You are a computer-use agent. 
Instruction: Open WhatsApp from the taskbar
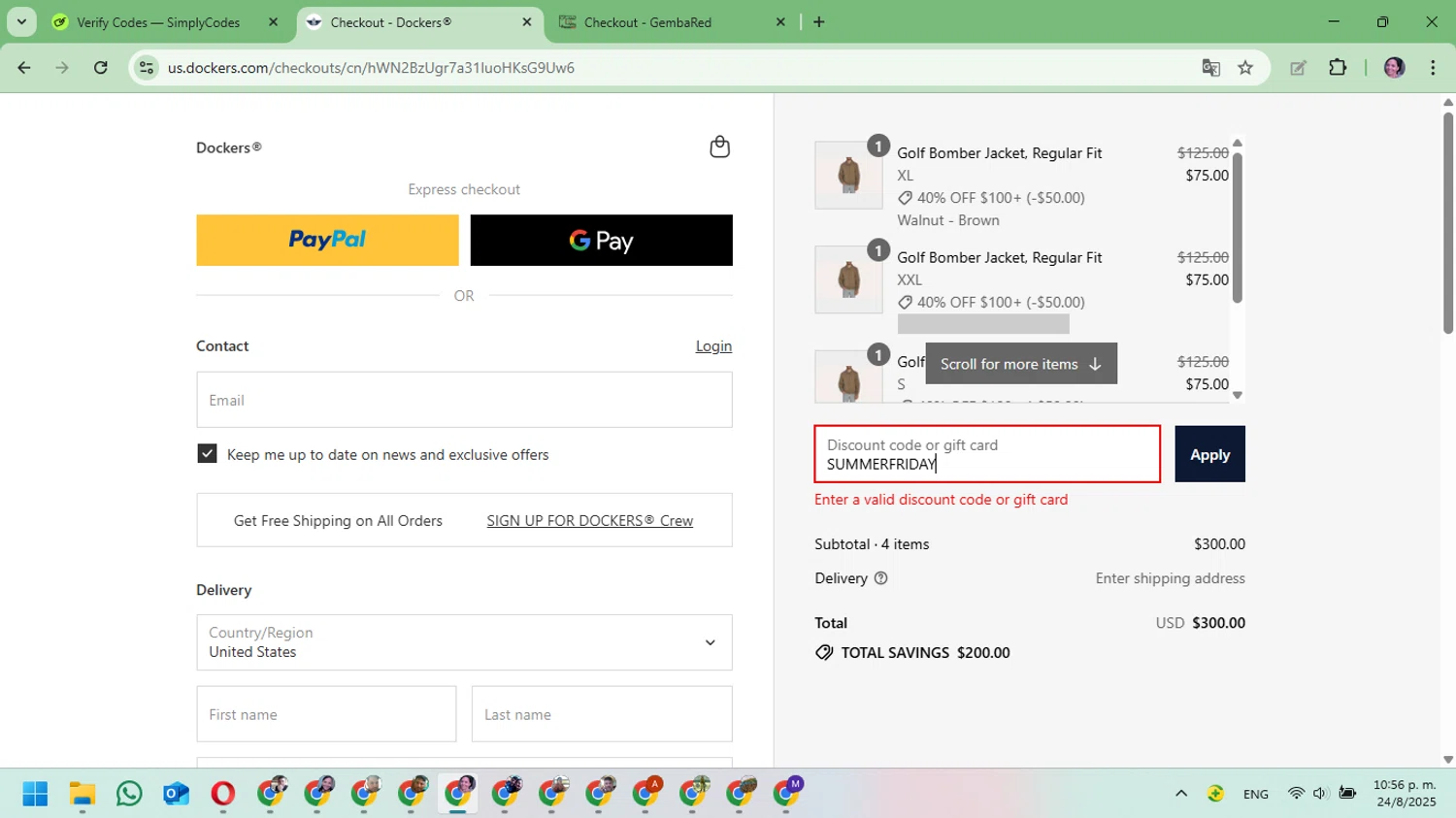coord(128,794)
